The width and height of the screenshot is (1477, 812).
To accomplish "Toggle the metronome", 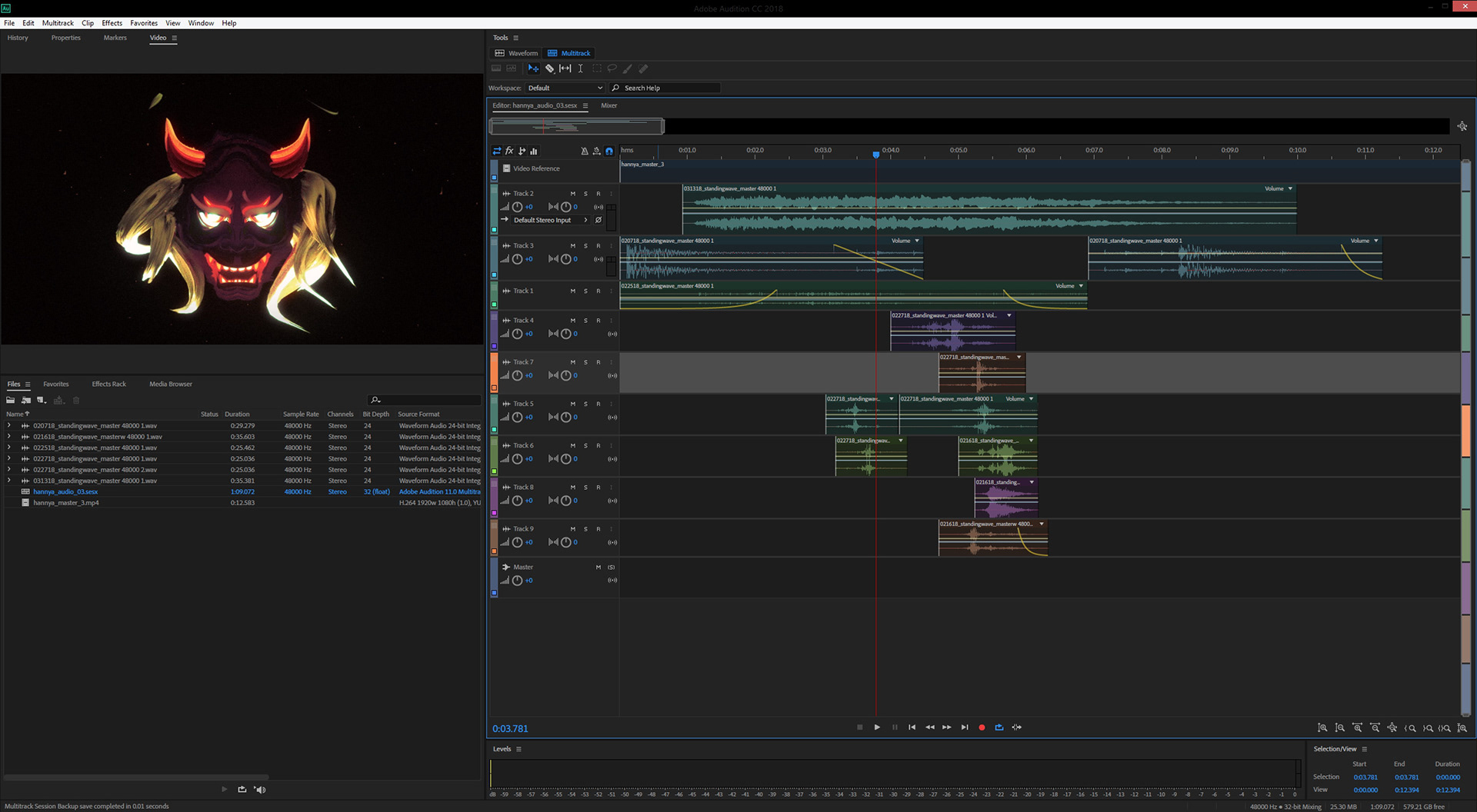I will (x=585, y=151).
